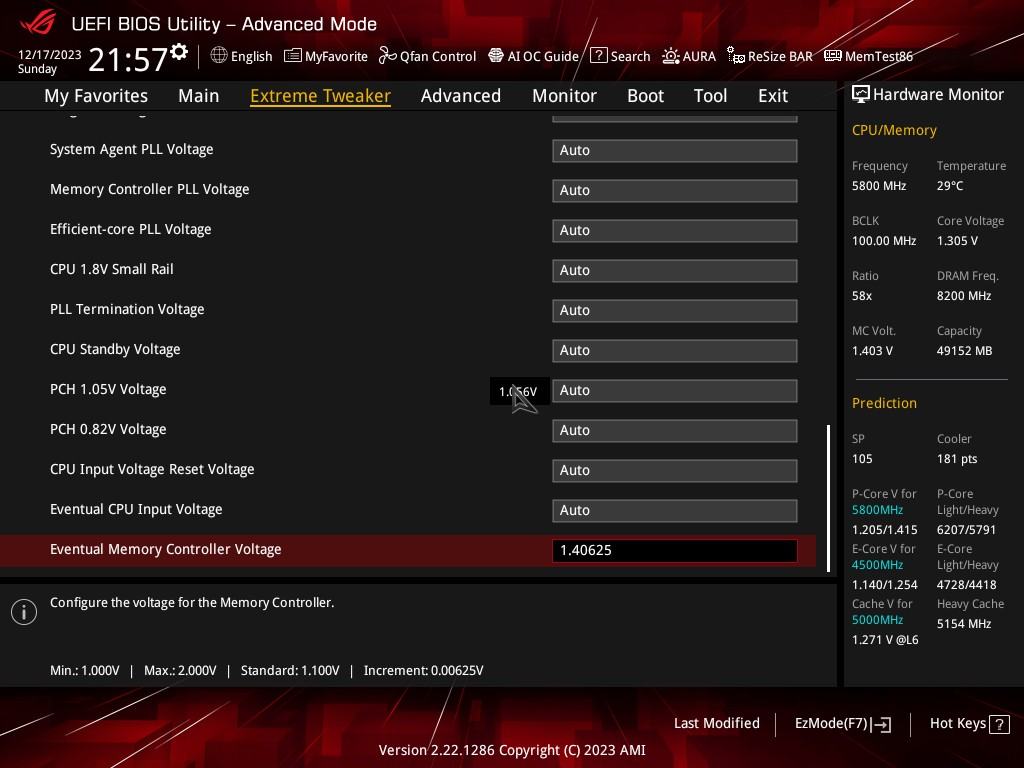Screen dimensions: 1024x768
Task: Switch to Main tab
Action: pyautogui.click(x=199, y=96)
